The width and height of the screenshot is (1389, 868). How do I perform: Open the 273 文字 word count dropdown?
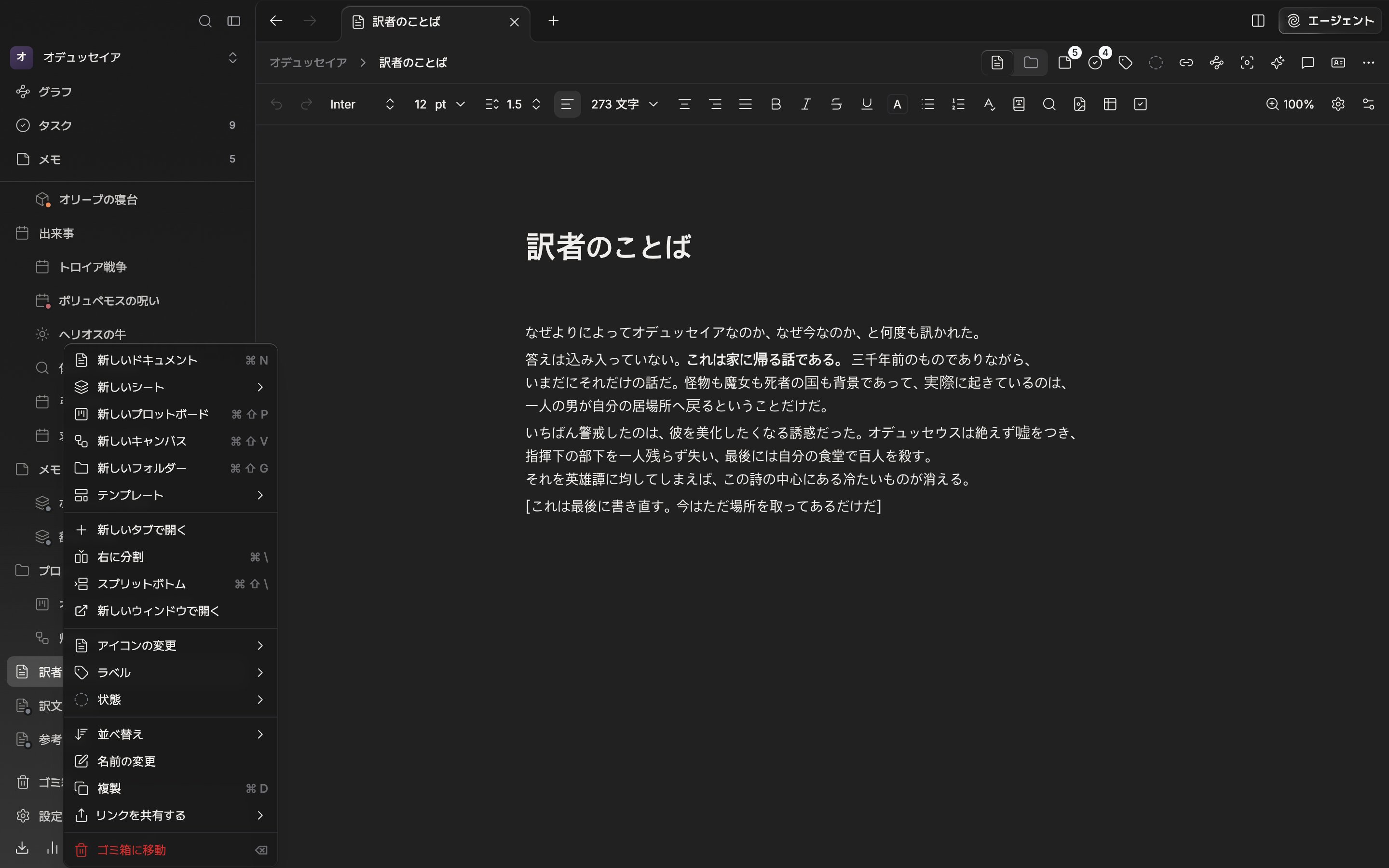(624, 104)
